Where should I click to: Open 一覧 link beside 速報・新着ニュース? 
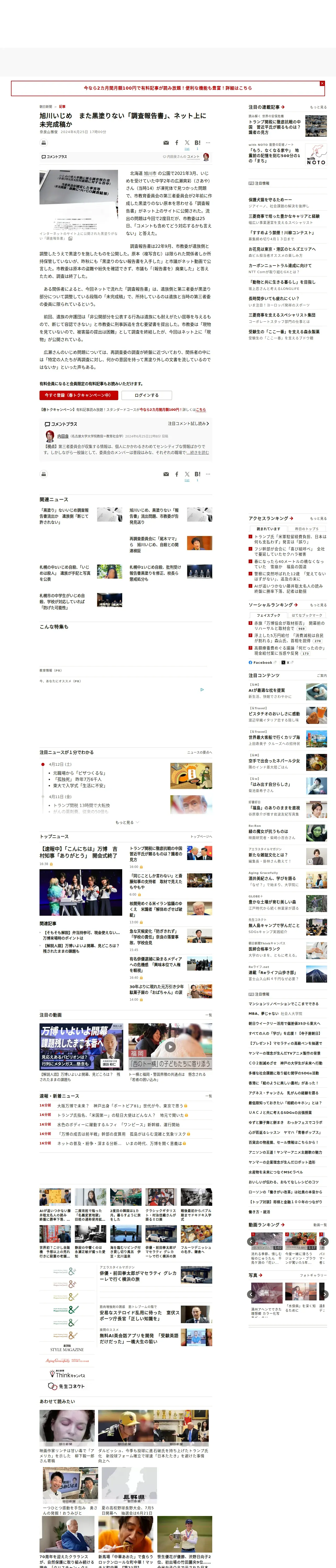(209, 1096)
